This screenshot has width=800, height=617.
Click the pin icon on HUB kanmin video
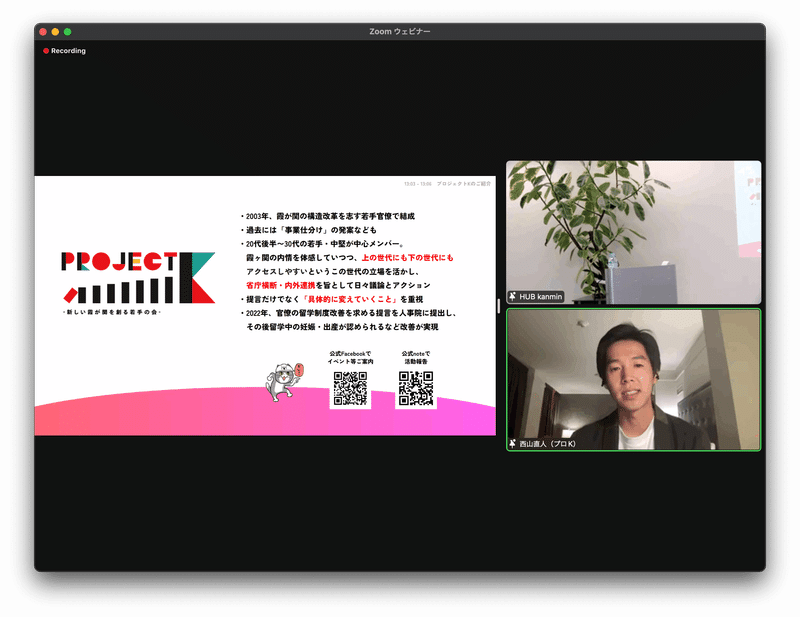click(512, 297)
